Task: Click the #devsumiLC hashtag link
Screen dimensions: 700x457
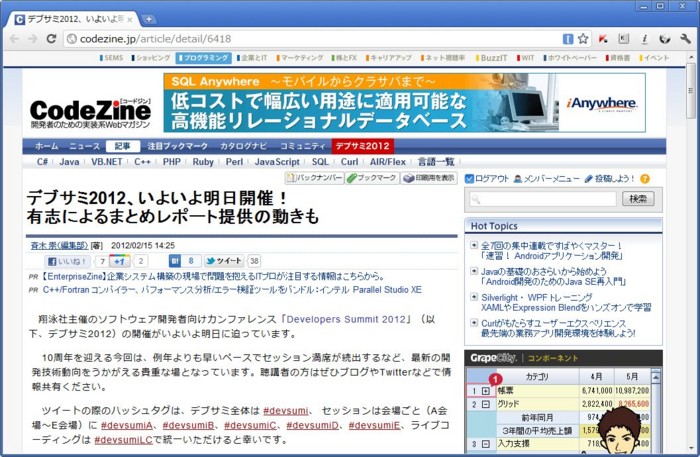Action: pos(124,440)
